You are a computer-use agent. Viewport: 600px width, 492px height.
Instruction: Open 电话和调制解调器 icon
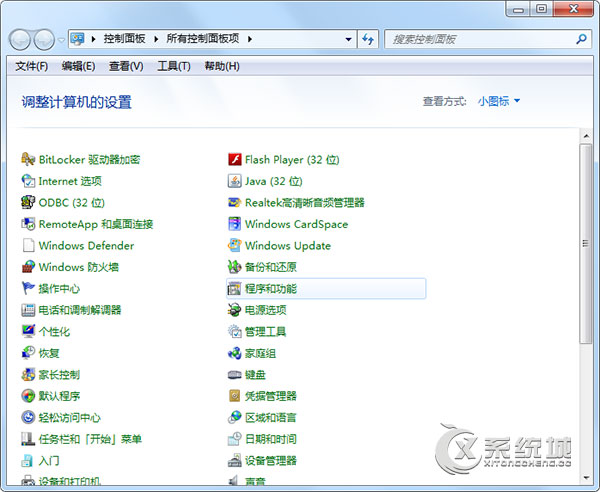click(28, 310)
